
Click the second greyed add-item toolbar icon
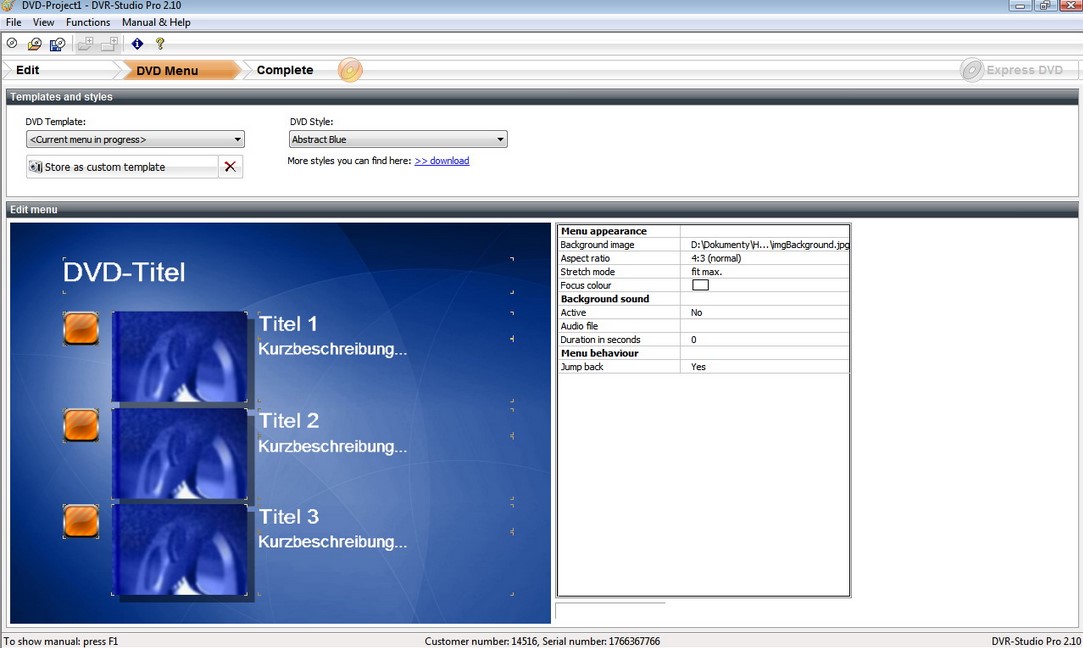pos(108,44)
